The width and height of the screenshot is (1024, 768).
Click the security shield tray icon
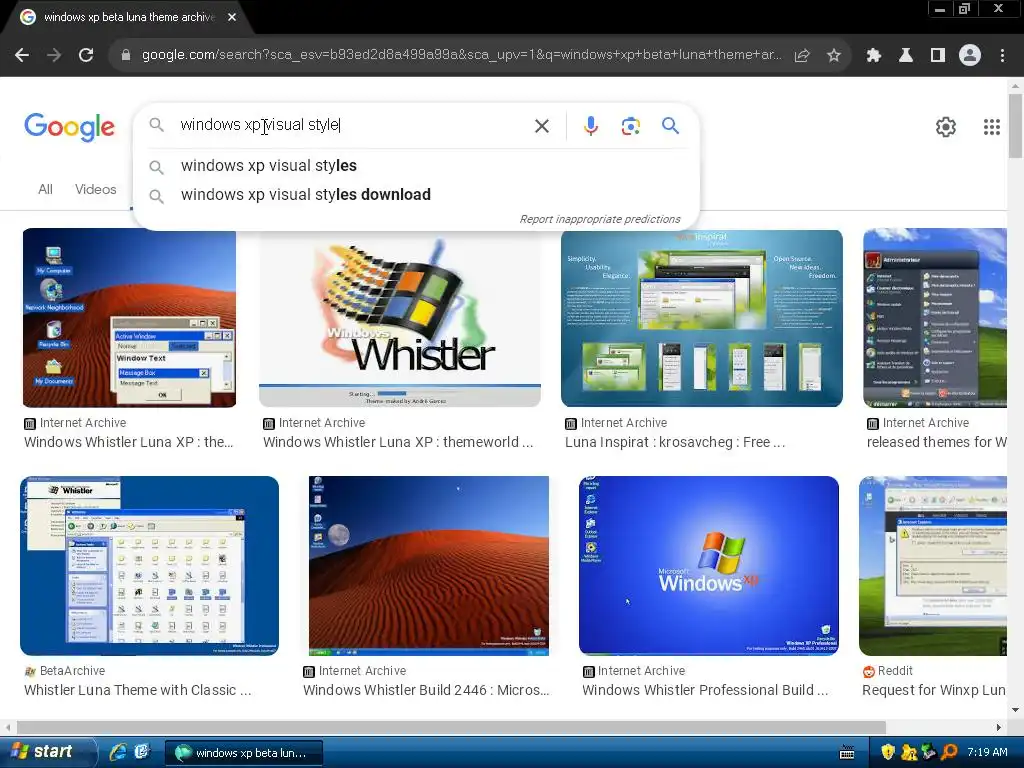pos(888,752)
